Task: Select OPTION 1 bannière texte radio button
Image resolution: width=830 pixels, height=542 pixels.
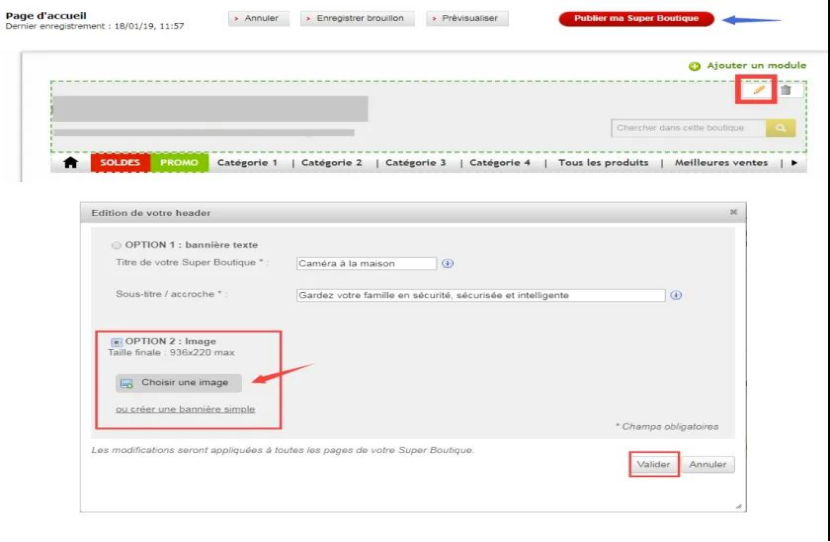Action: click(116, 245)
